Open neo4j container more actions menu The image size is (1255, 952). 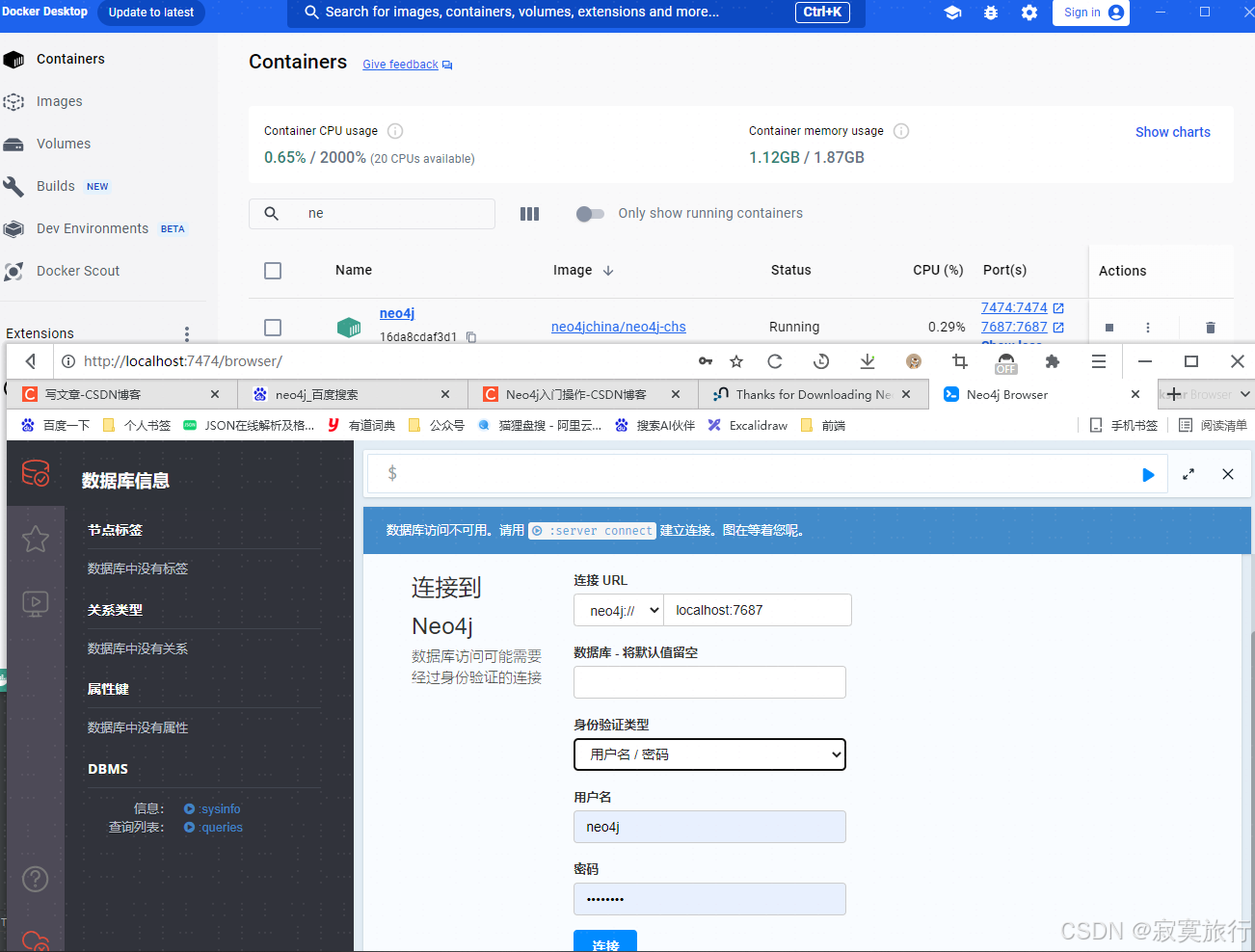coord(1148,328)
